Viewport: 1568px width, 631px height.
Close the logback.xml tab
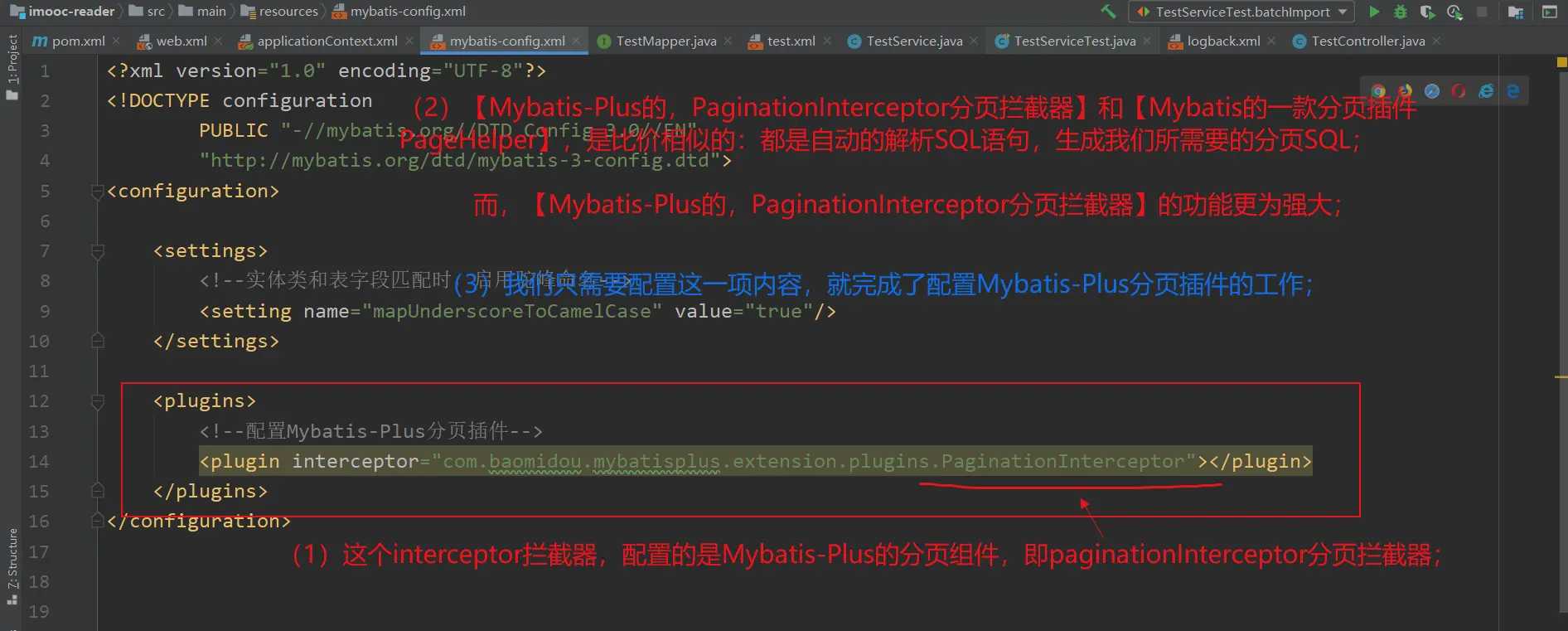click(1271, 41)
